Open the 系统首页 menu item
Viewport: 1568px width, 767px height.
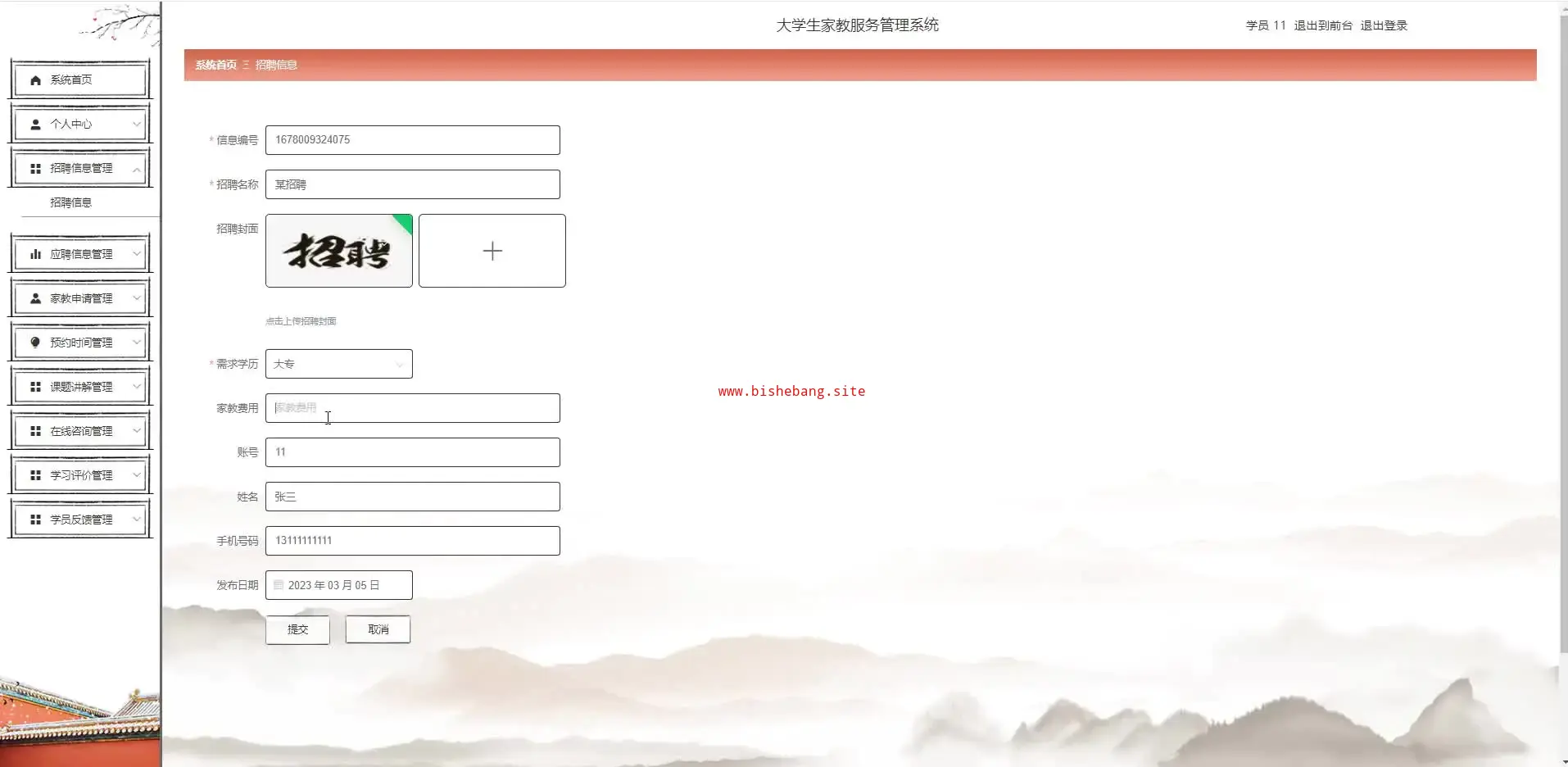coord(80,80)
